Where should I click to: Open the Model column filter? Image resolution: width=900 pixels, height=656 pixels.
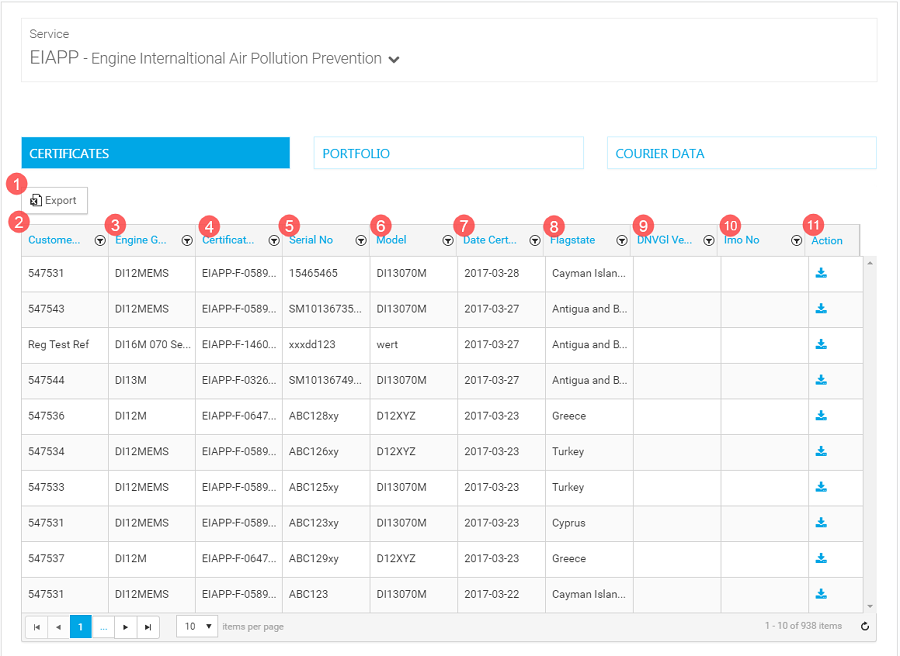(x=447, y=240)
